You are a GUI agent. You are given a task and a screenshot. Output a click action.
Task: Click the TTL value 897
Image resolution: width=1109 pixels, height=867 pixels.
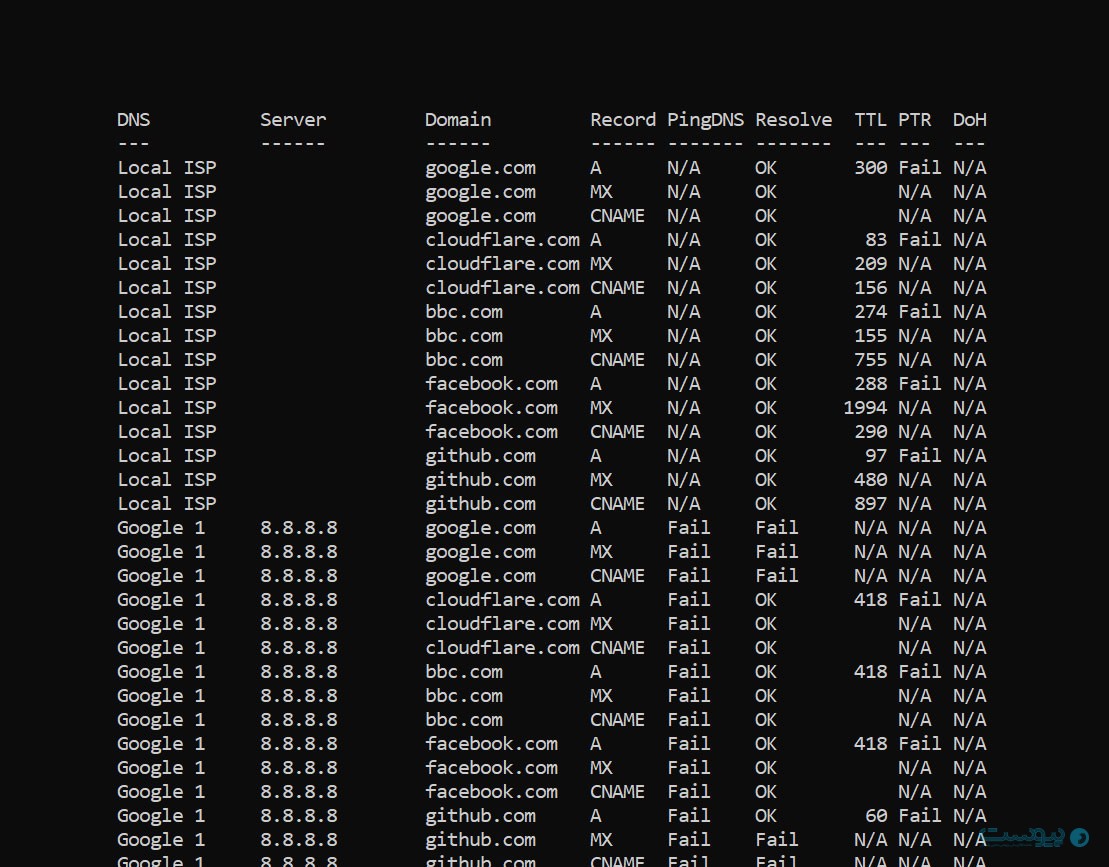pyautogui.click(x=870, y=504)
